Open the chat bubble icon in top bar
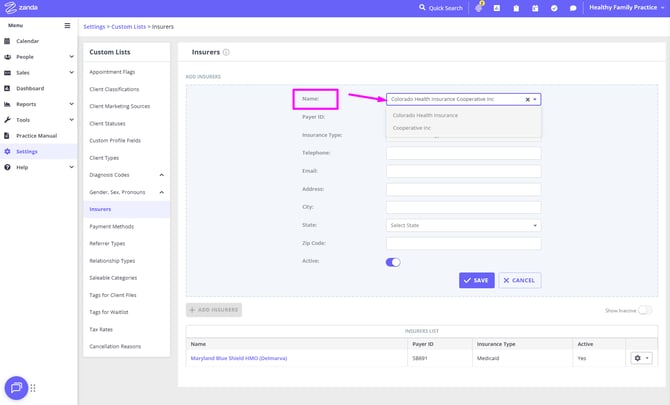The width and height of the screenshot is (670, 405). (573, 8)
